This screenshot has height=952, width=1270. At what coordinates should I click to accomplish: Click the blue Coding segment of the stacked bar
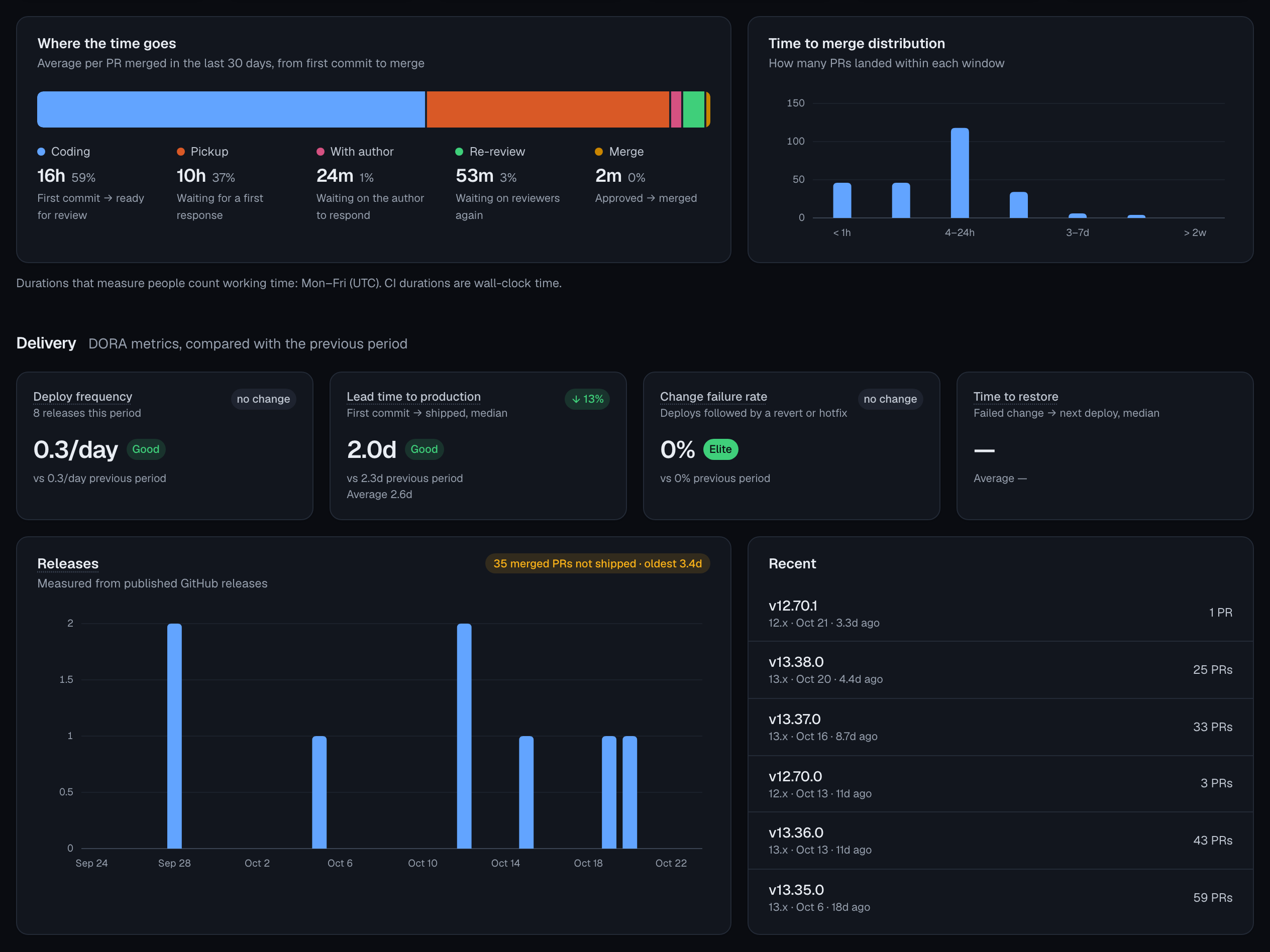click(x=231, y=109)
